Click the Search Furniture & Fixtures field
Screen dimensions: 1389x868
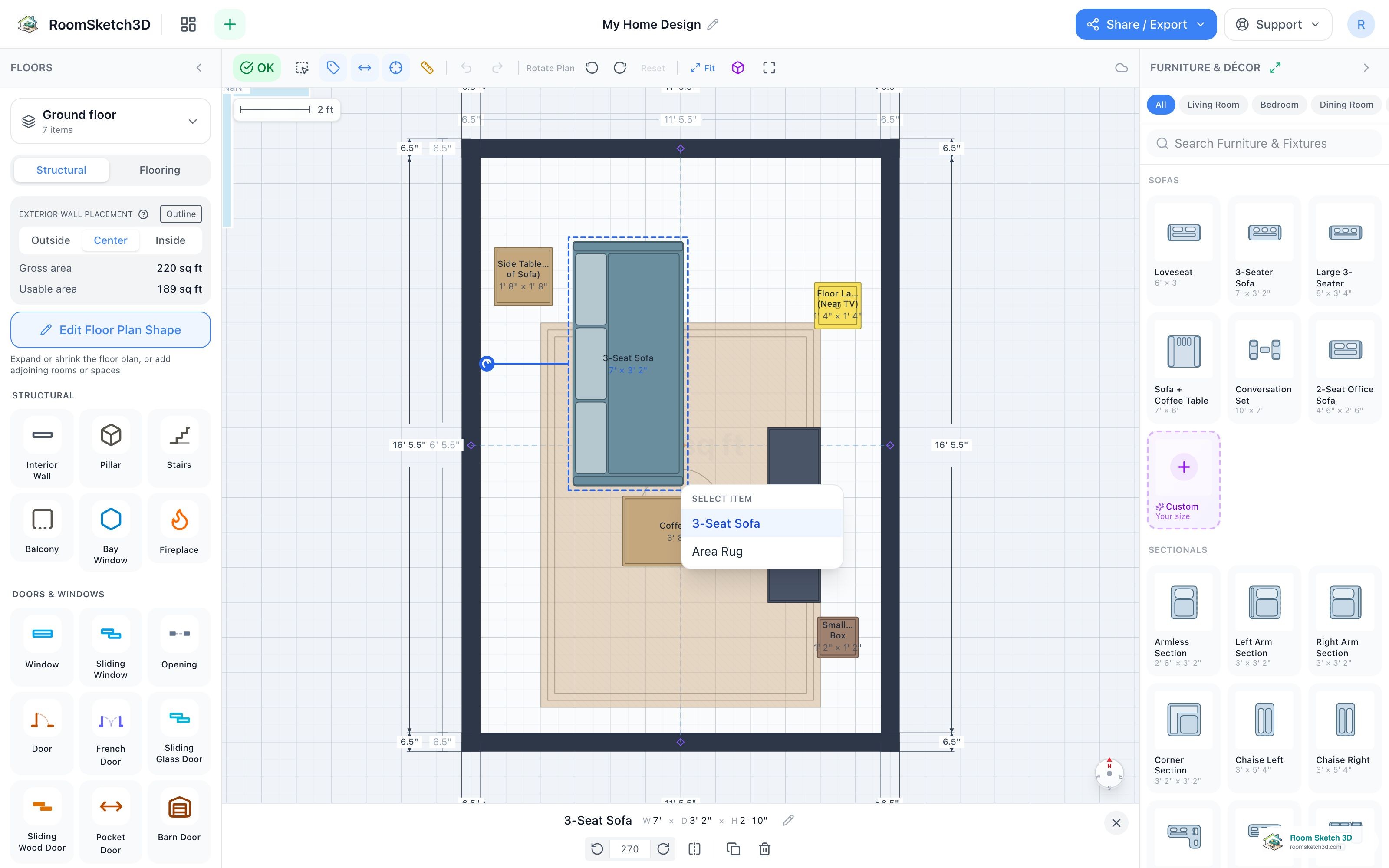click(x=1264, y=144)
